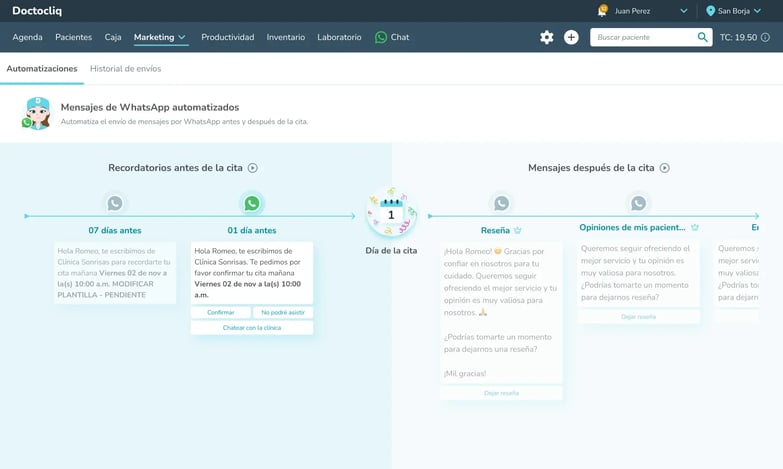
Task: Click the crown icon next to Reseña
Action: coord(517,230)
